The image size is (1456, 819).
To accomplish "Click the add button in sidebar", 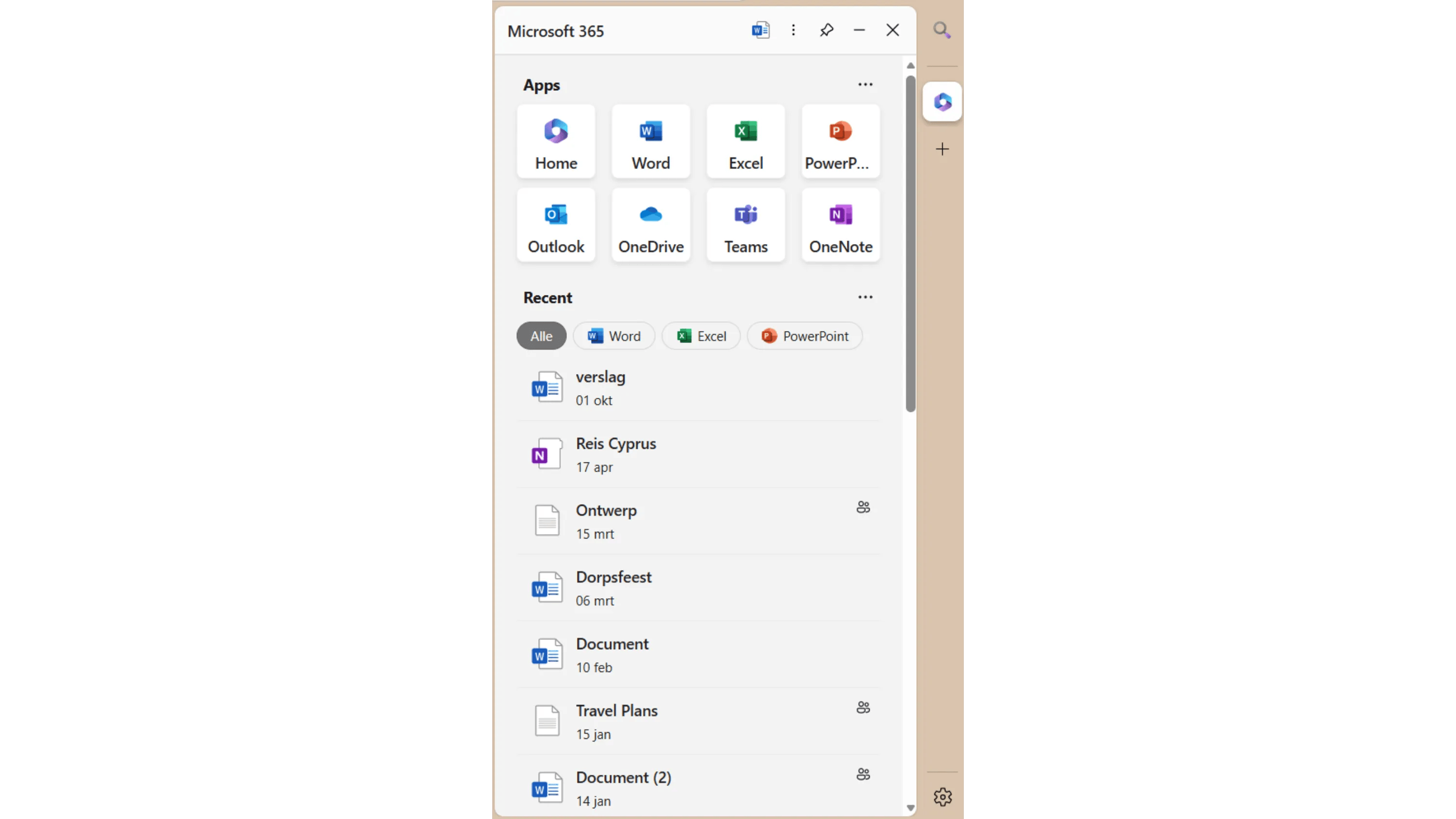I will click(942, 149).
